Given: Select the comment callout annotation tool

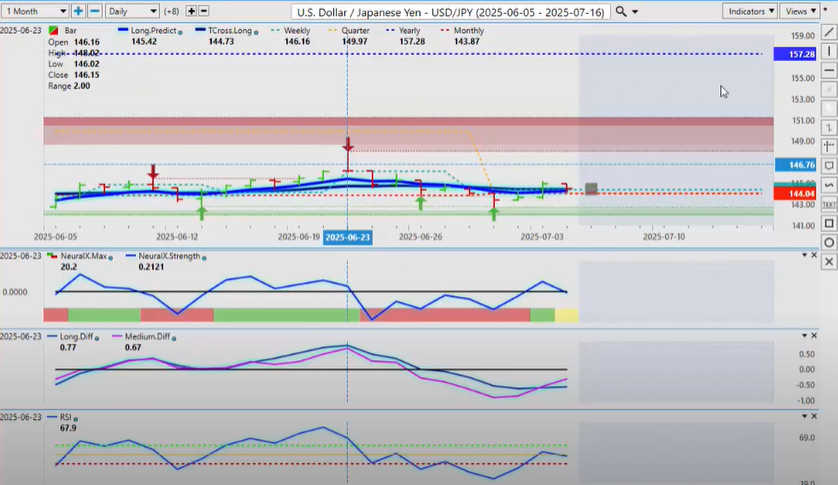Looking at the screenshot, I should coord(828,166).
